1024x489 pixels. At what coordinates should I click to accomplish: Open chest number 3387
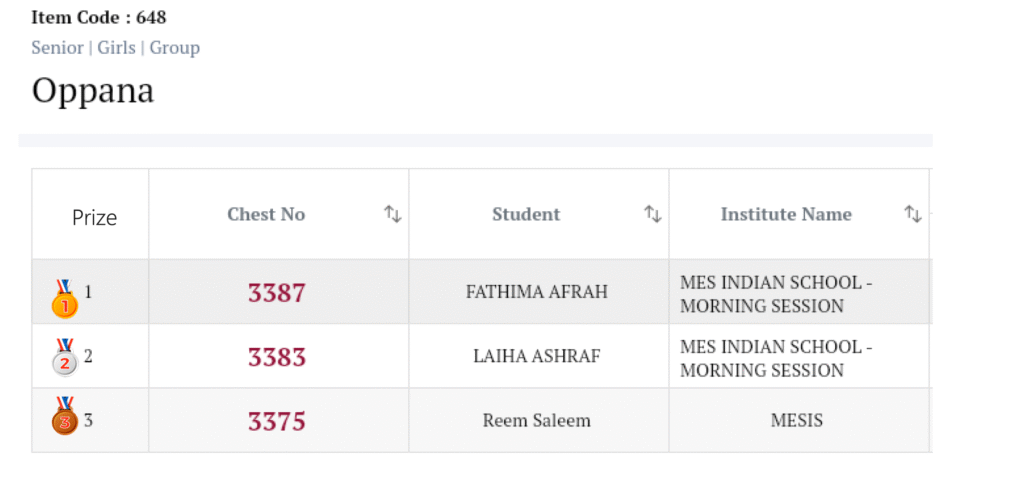click(277, 293)
